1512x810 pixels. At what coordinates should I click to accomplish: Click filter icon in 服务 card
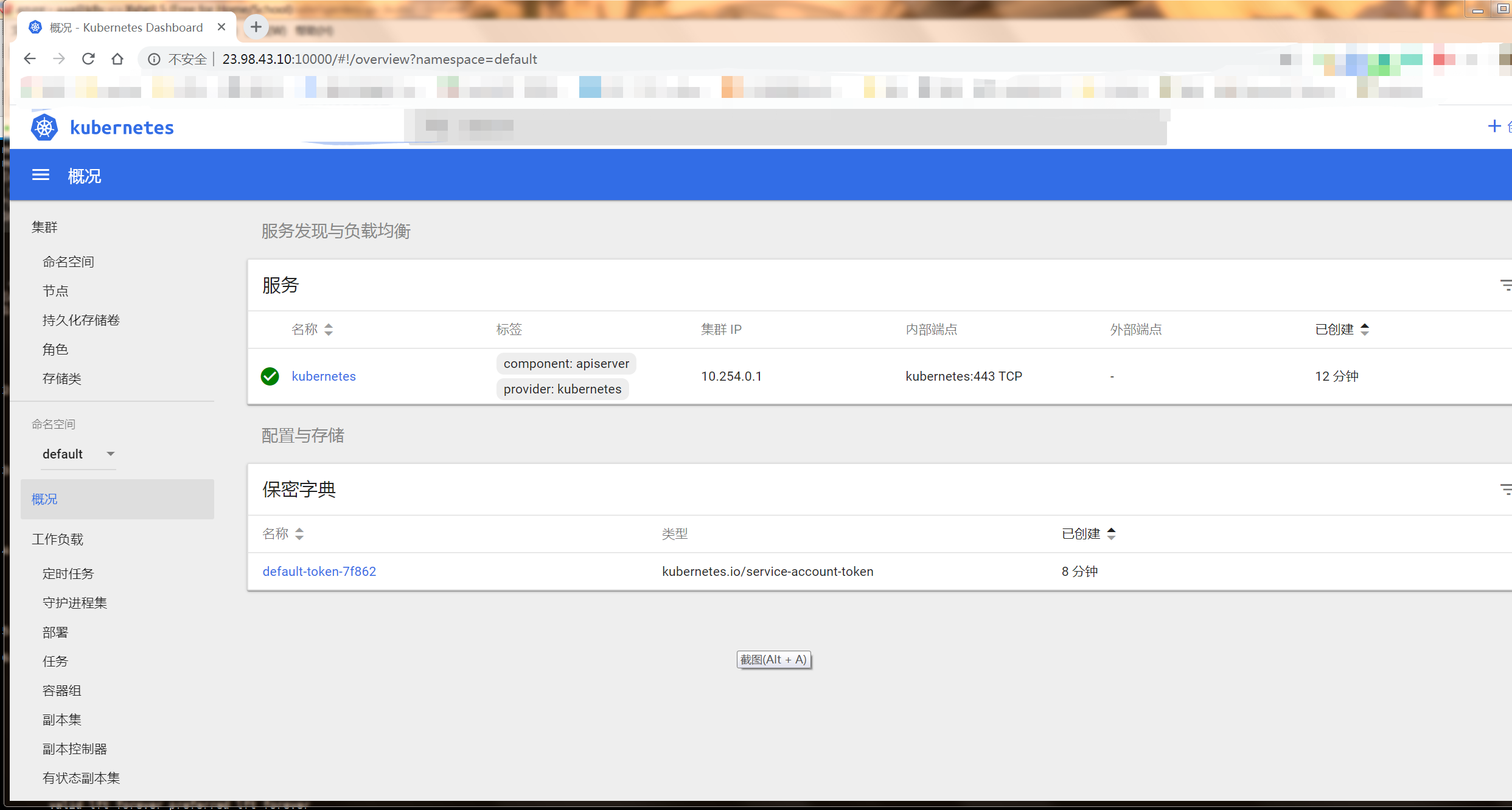(1505, 285)
